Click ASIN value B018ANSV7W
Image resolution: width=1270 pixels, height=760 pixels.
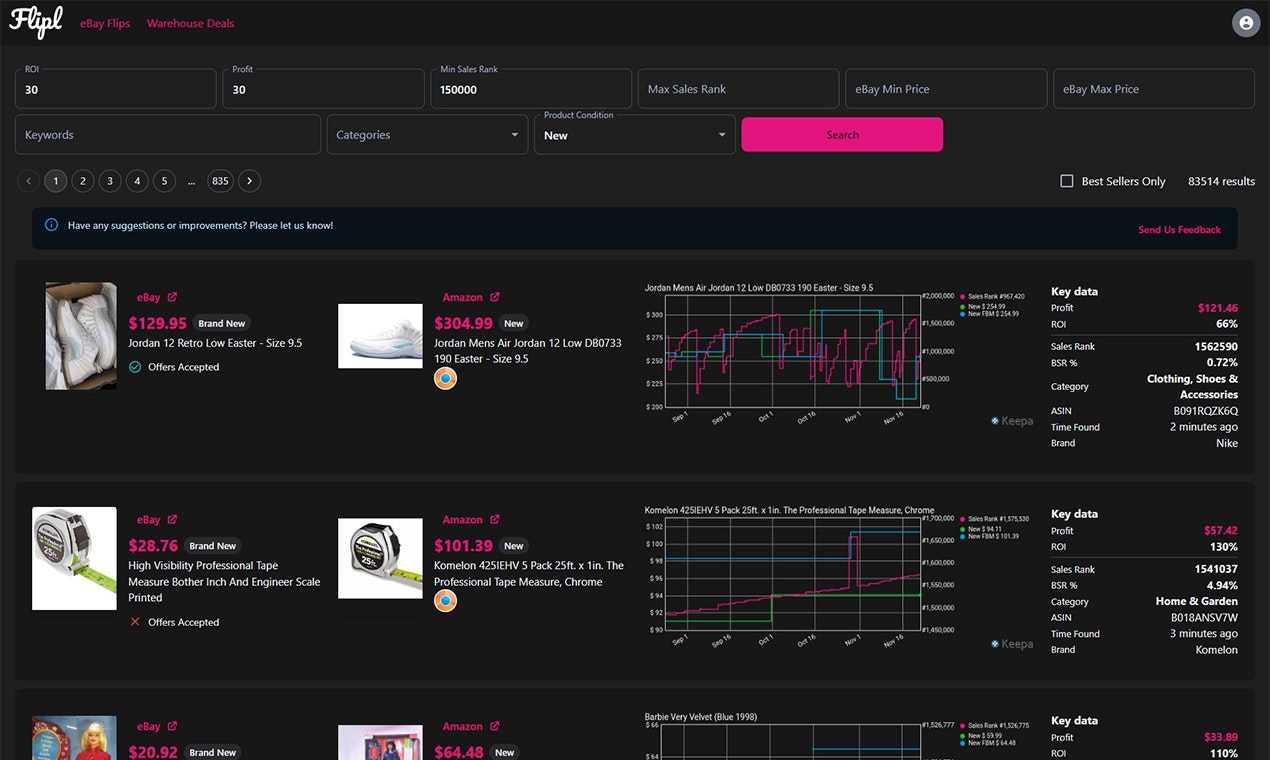click(1204, 618)
